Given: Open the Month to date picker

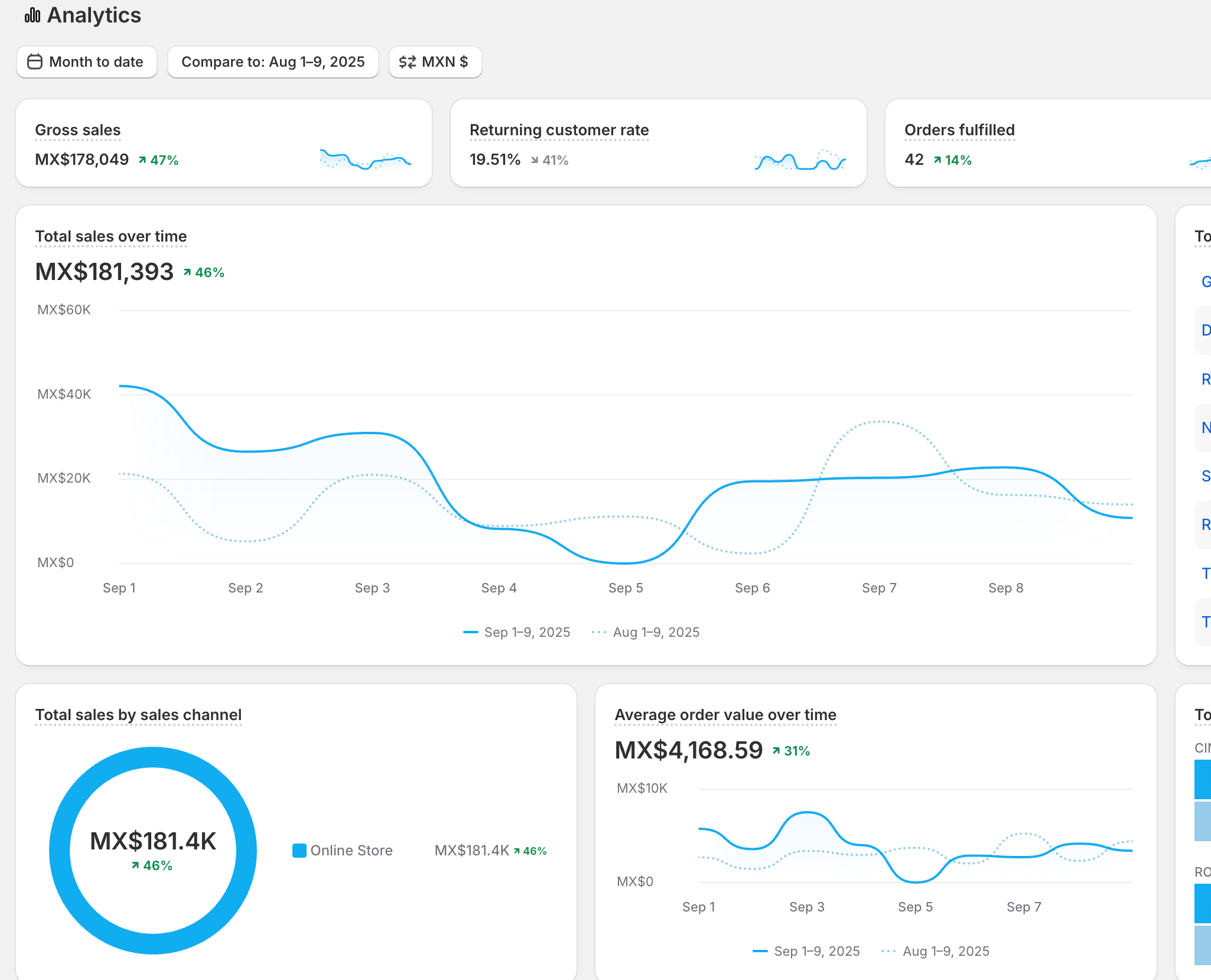Looking at the screenshot, I should (x=87, y=62).
